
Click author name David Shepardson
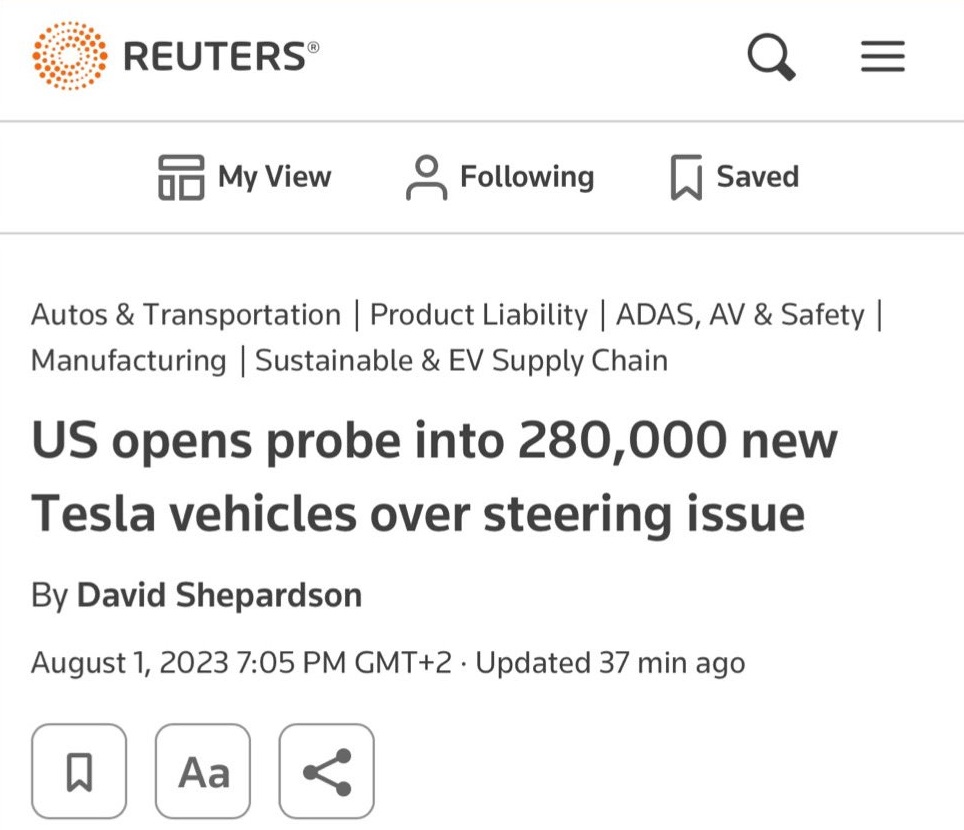click(219, 594)
